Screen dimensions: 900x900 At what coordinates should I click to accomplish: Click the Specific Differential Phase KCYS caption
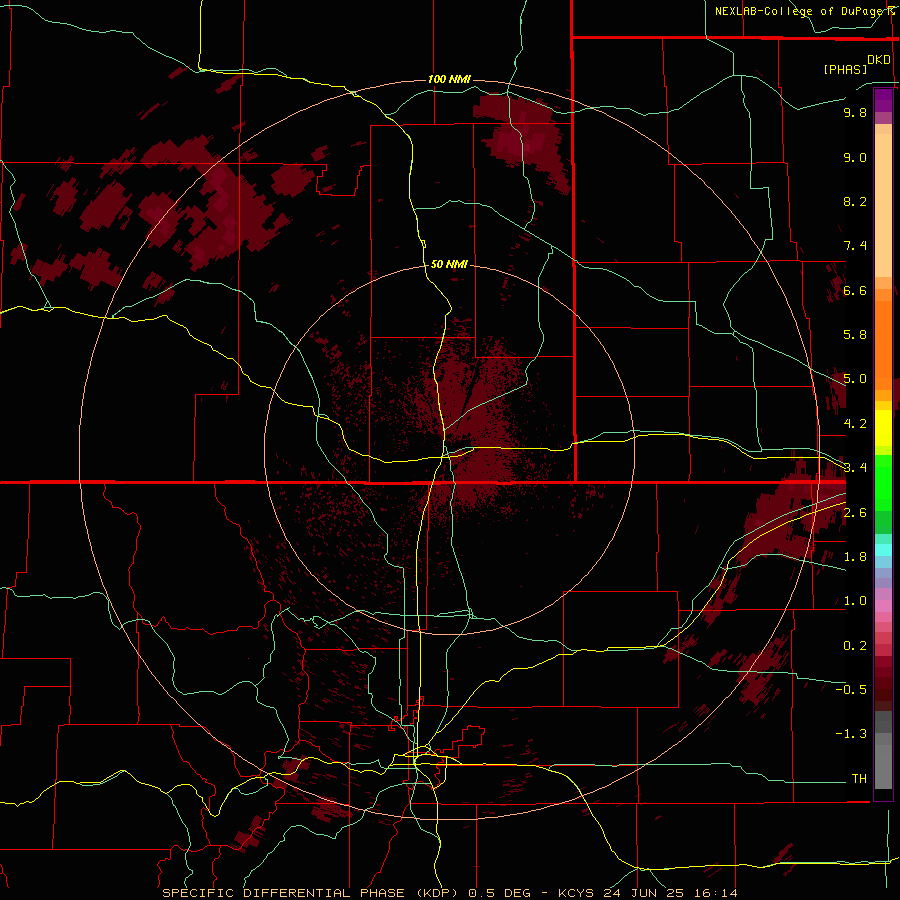click(x=449, y=893)
